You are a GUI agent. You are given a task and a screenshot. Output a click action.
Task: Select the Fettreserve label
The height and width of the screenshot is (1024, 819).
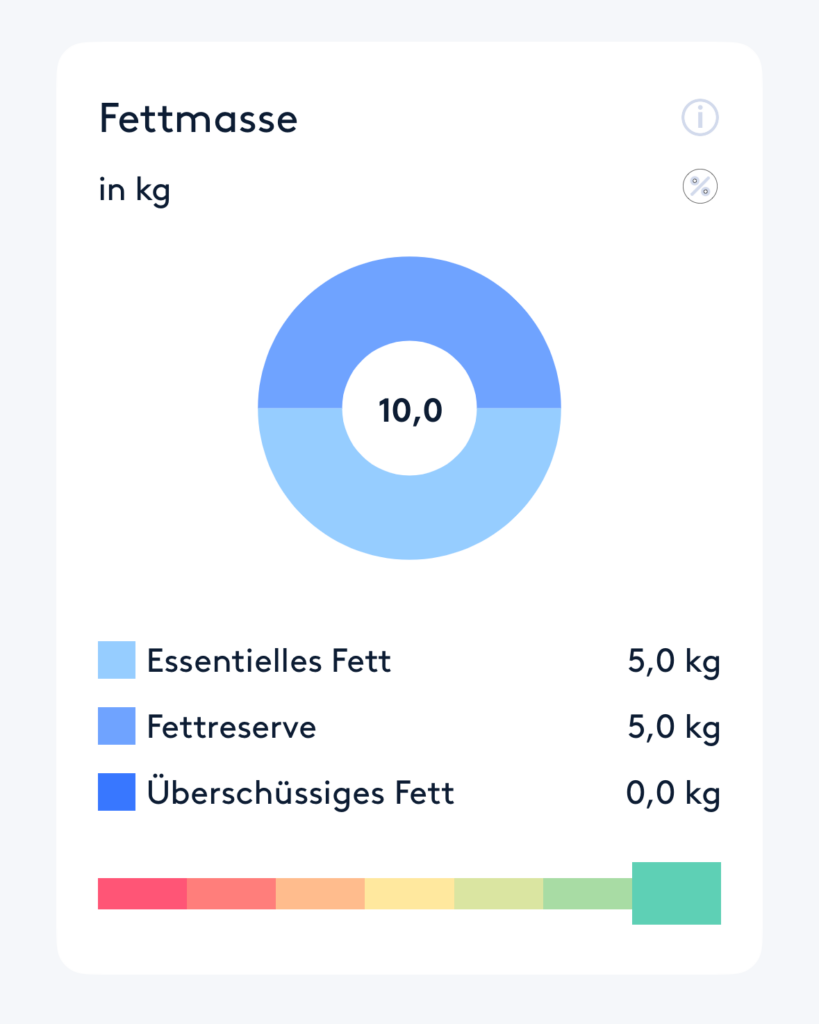pos(231,727)
